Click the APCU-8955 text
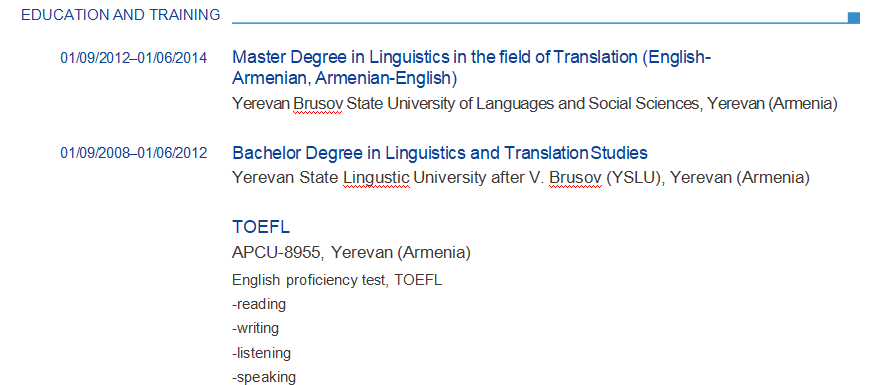883x385 pixels. (x=278, y=252)
